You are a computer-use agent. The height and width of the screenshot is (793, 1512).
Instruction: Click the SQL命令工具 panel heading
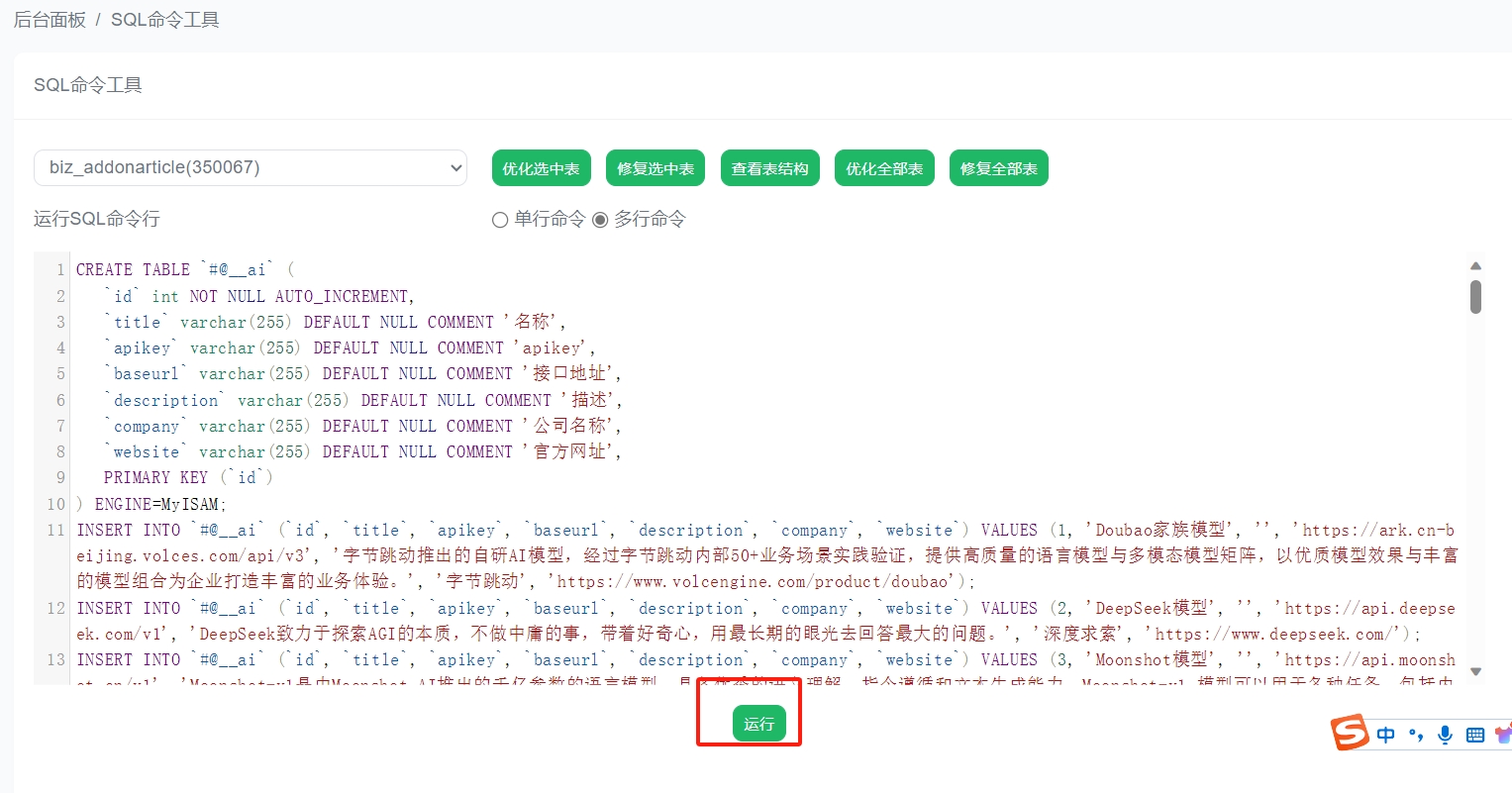(88, 85)
